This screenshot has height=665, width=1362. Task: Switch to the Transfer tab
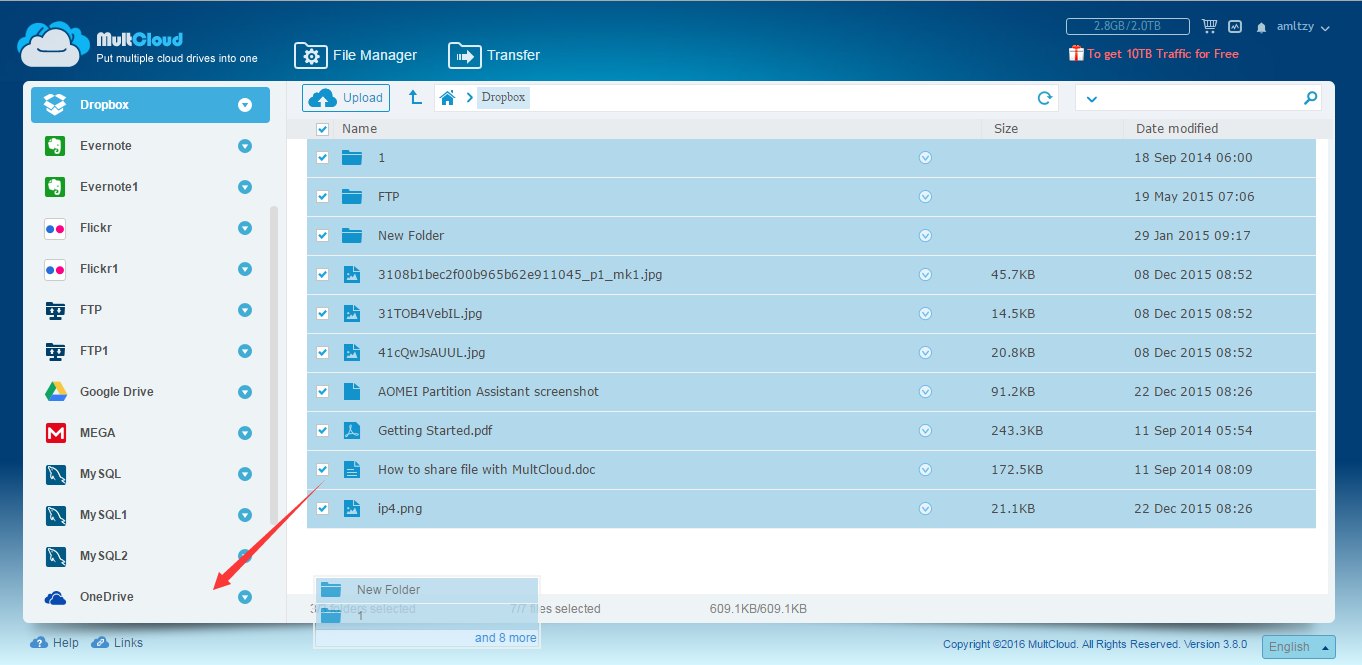coord(494,56)
